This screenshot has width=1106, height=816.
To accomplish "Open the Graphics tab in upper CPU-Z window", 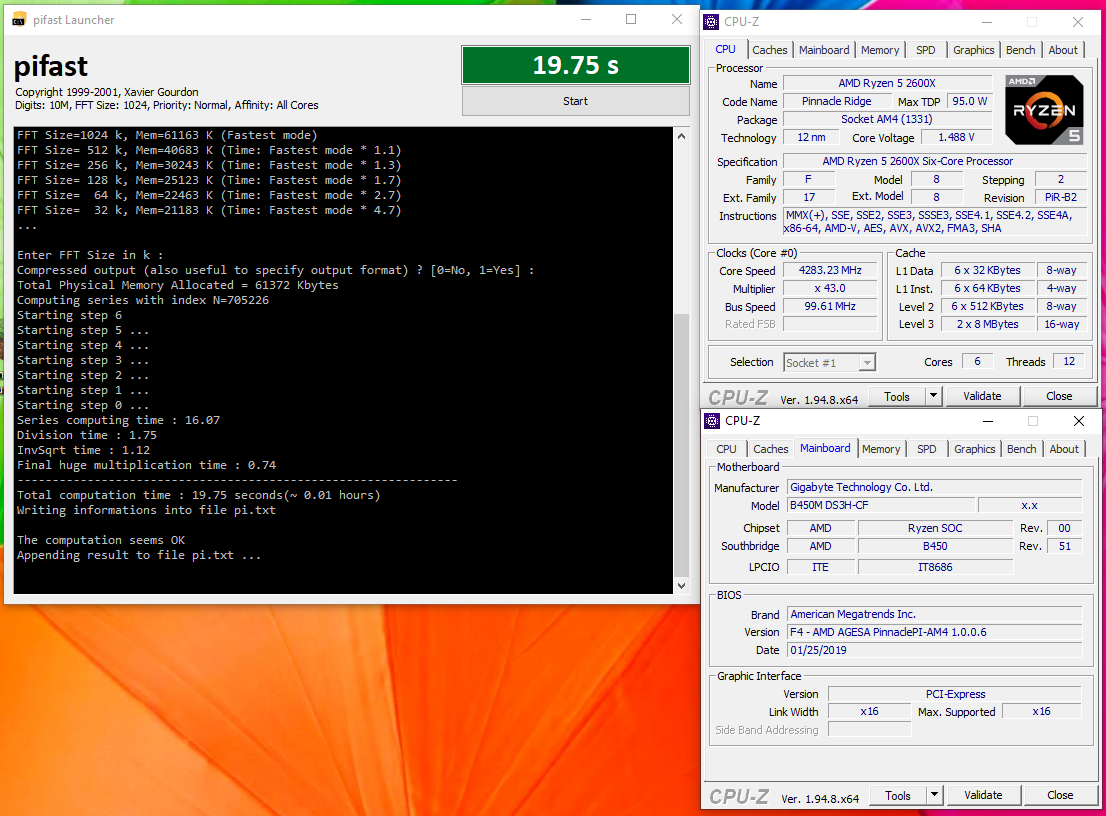I will [x=973, y=50].
